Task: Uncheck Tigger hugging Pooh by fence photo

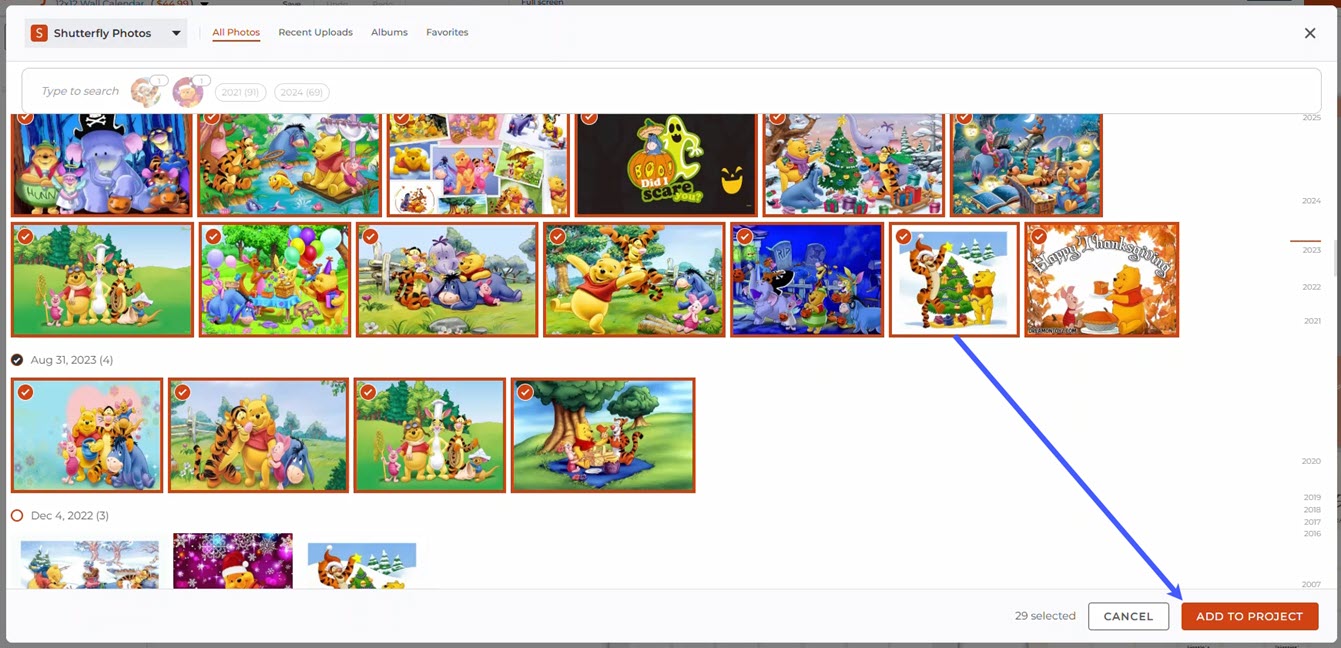Action: click(182, 392)
